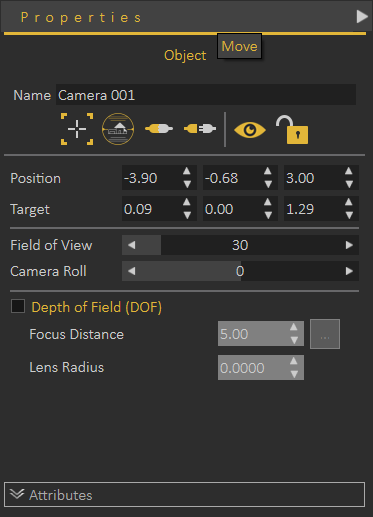The image size is (373, 517).
Task: Increase Field of View with right arrow
Action: pyautogui.click(x=349, y=245)
